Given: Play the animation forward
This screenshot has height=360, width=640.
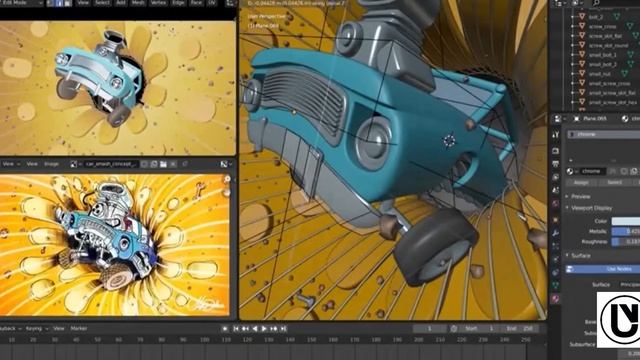Looking at the screenshot, I should coord(264,329).
